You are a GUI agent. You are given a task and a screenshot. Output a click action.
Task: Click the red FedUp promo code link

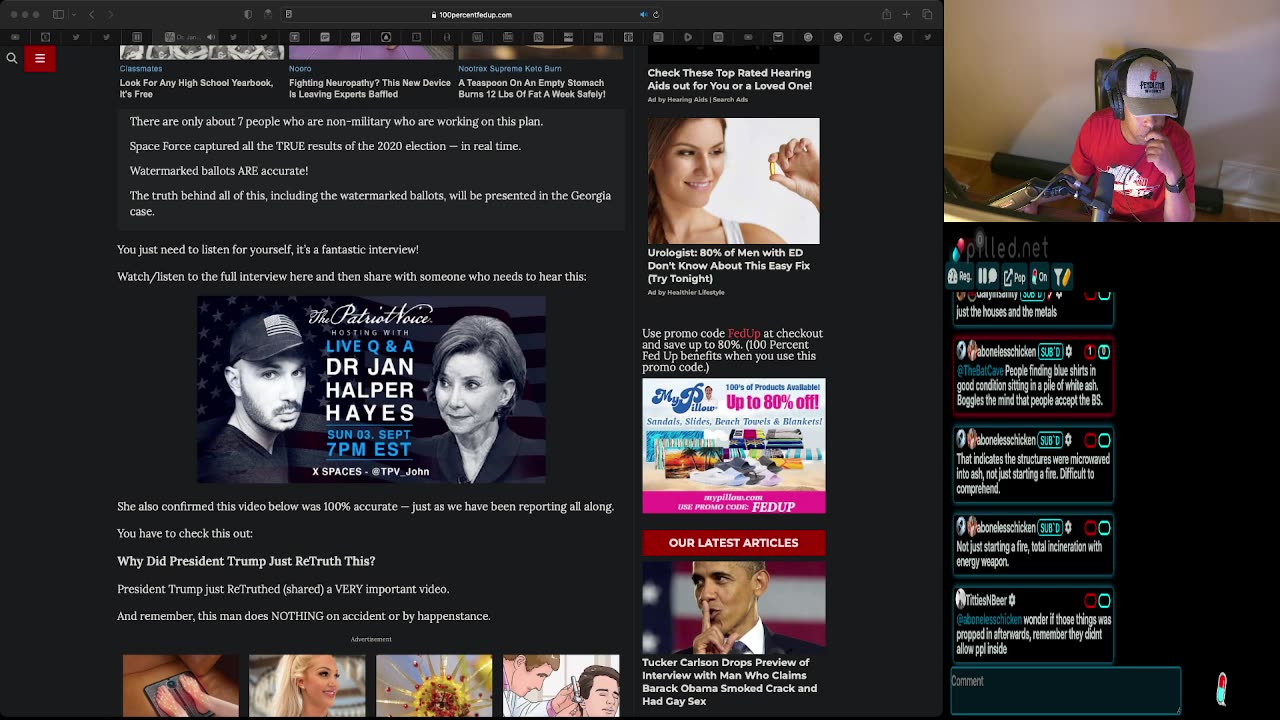pos(744,333)
